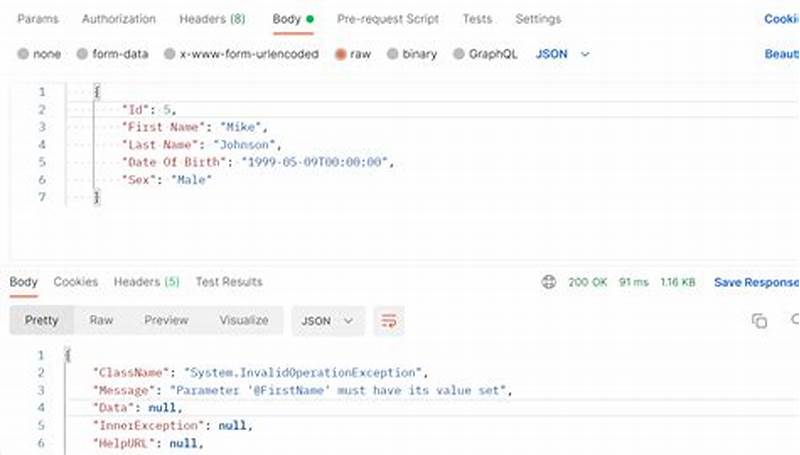Click the "Sex": "Male" line
Viewport: 800px width, 455px height.
click(166, 180)
